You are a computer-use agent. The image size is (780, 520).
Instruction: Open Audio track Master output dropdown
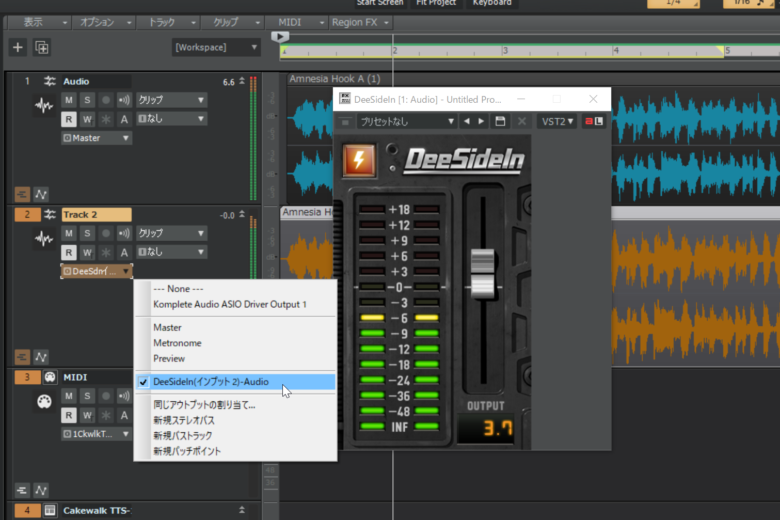pos(97,138)
